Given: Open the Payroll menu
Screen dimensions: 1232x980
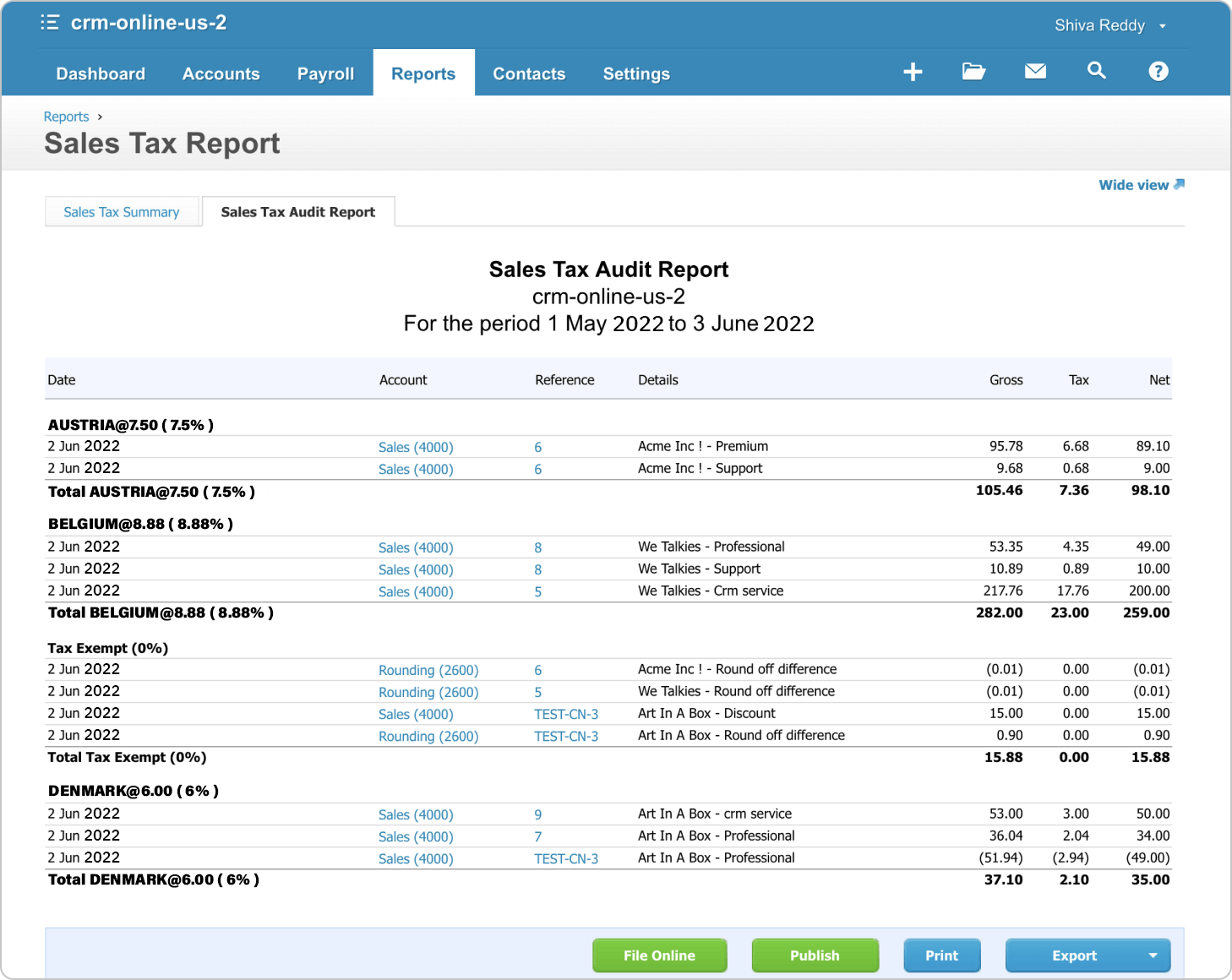Looking at the screenshot, I should click(x=325, y=73).
